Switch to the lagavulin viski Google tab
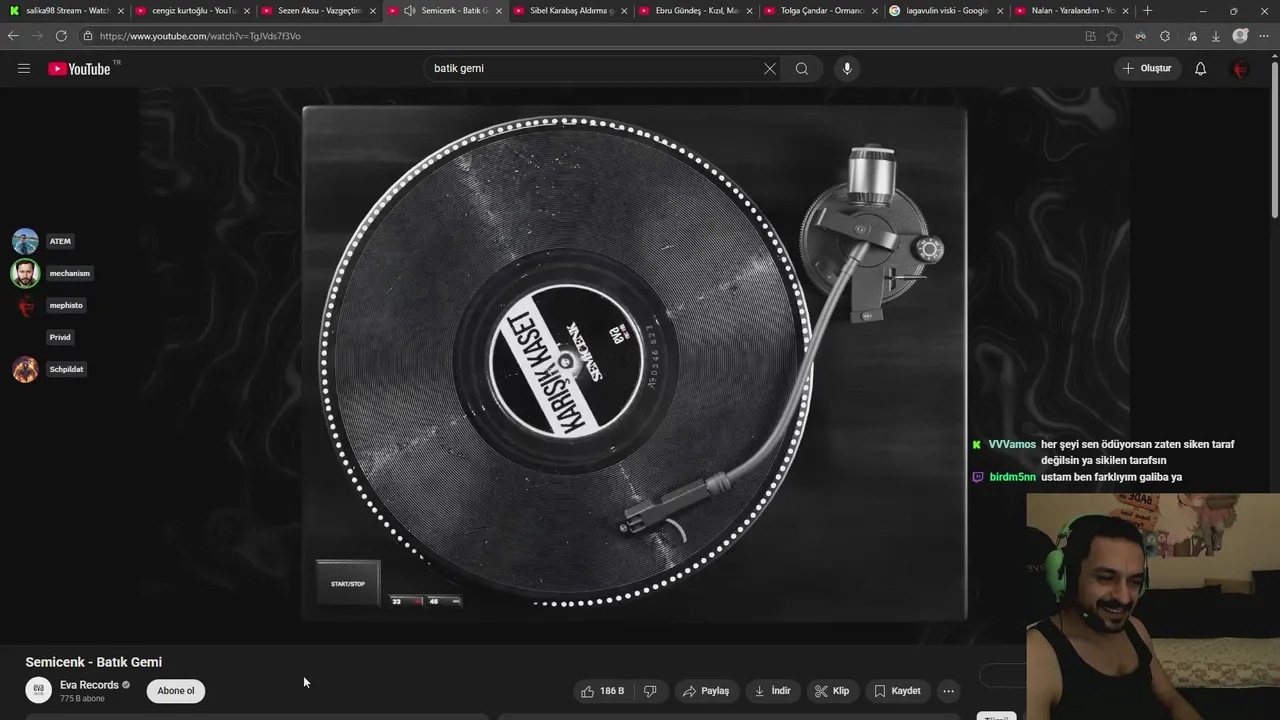Image resolution: width=1280 pixels, height=720 pixels. [x=946, y=11]
